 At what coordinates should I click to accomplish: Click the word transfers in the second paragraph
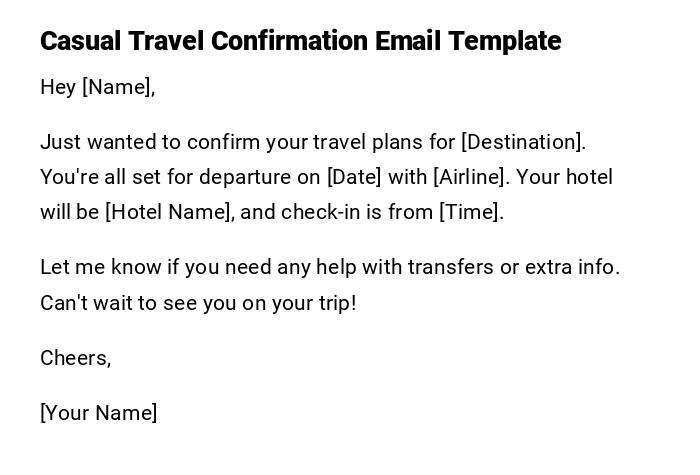point(451,267)
